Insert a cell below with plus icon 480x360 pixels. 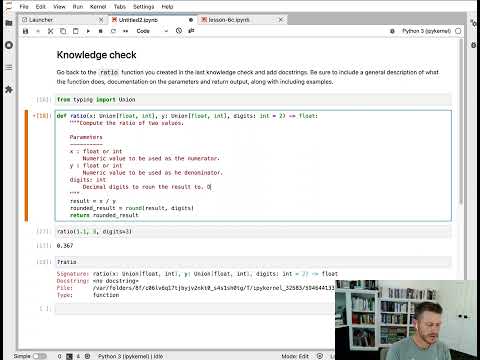pyautogui.click(x=38, y=31)
